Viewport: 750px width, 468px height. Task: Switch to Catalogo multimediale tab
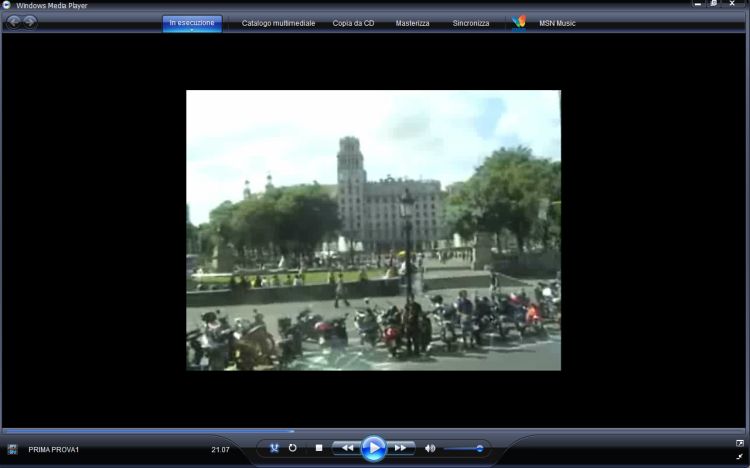coord(279,23)
